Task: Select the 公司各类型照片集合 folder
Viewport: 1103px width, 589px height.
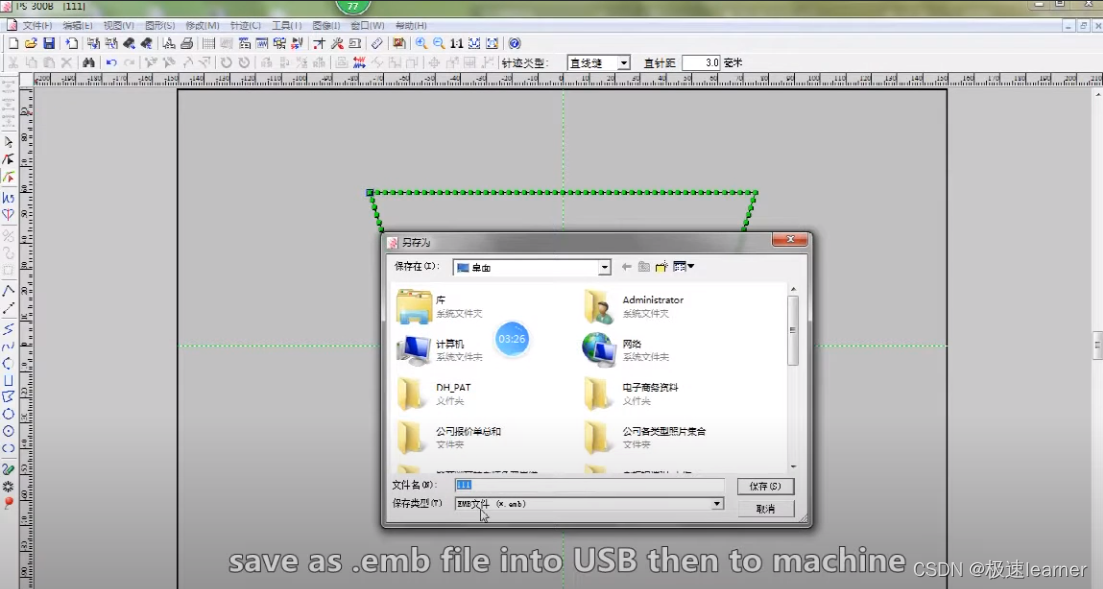Action: [x=644, y=437]
